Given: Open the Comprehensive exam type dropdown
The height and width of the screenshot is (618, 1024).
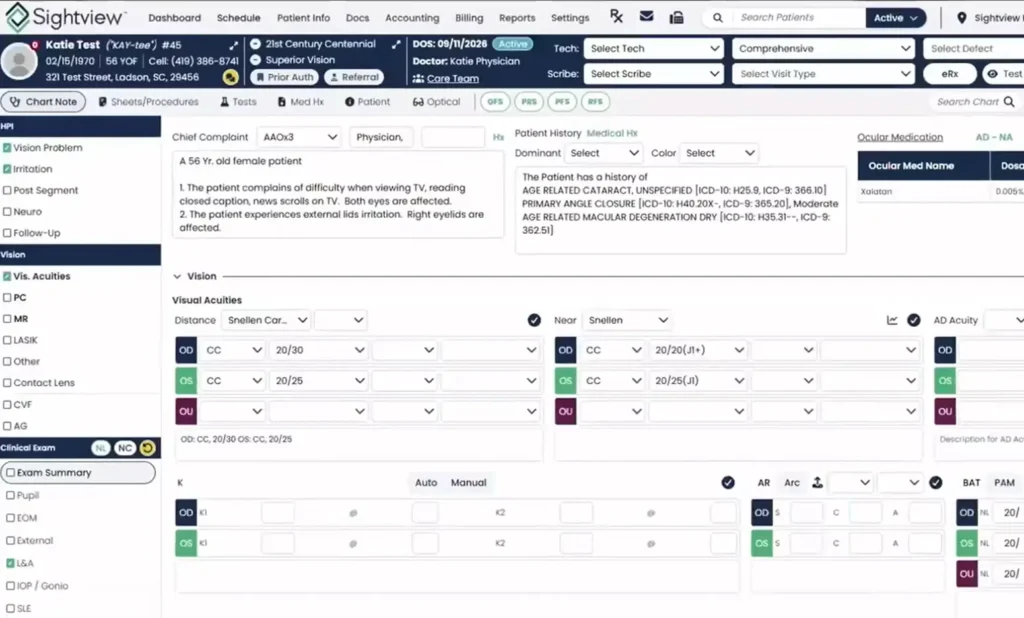Looking at the screenshot, I should (824, 48).
